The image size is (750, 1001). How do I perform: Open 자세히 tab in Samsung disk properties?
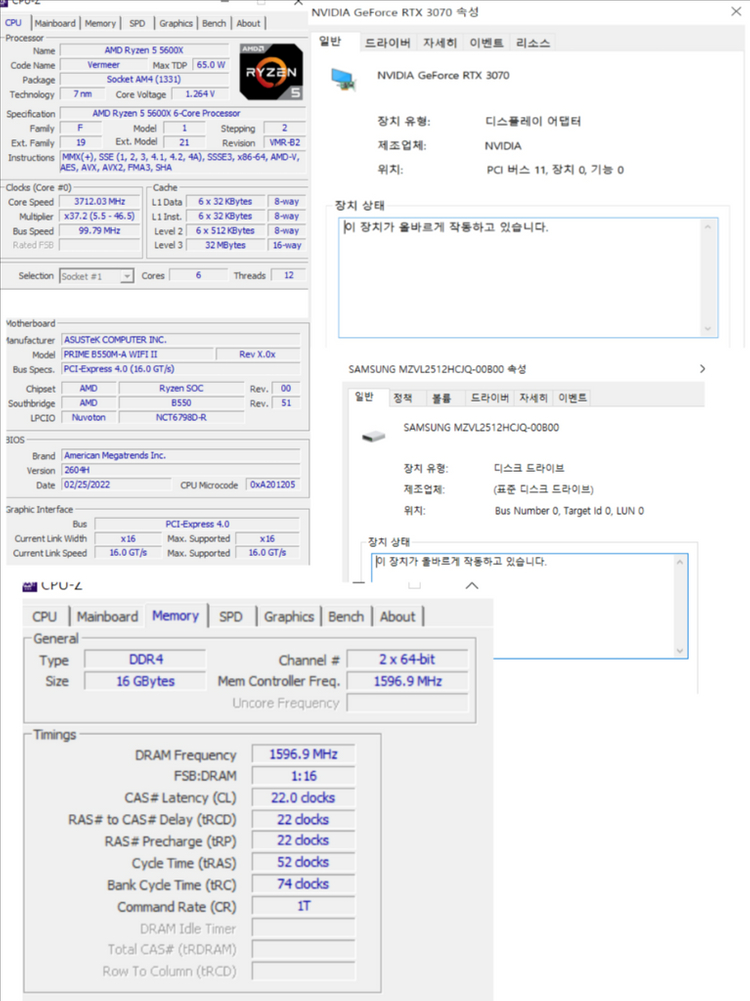(x=533, y=398)
